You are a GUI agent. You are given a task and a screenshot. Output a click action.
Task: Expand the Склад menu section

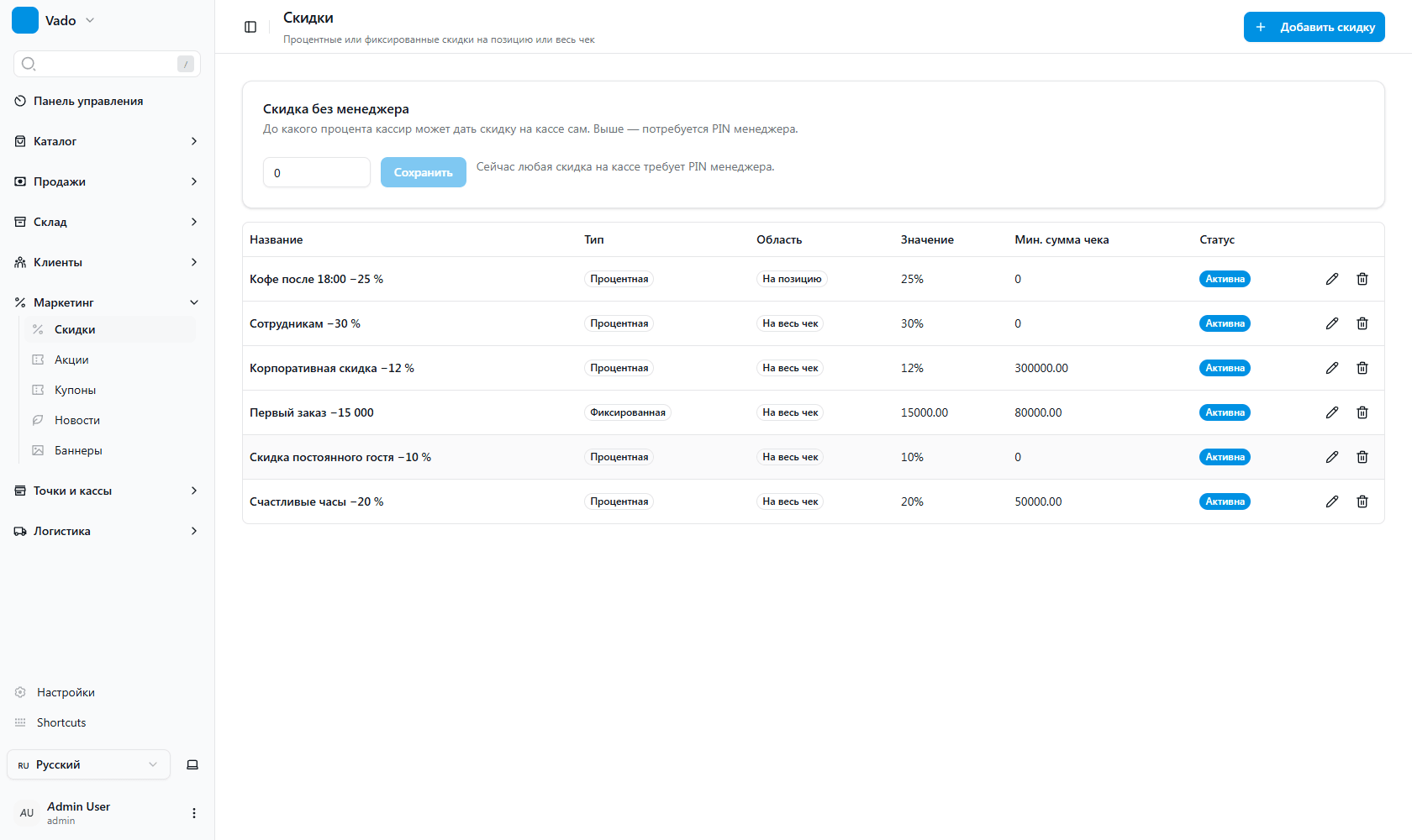(x=108, y=222)
